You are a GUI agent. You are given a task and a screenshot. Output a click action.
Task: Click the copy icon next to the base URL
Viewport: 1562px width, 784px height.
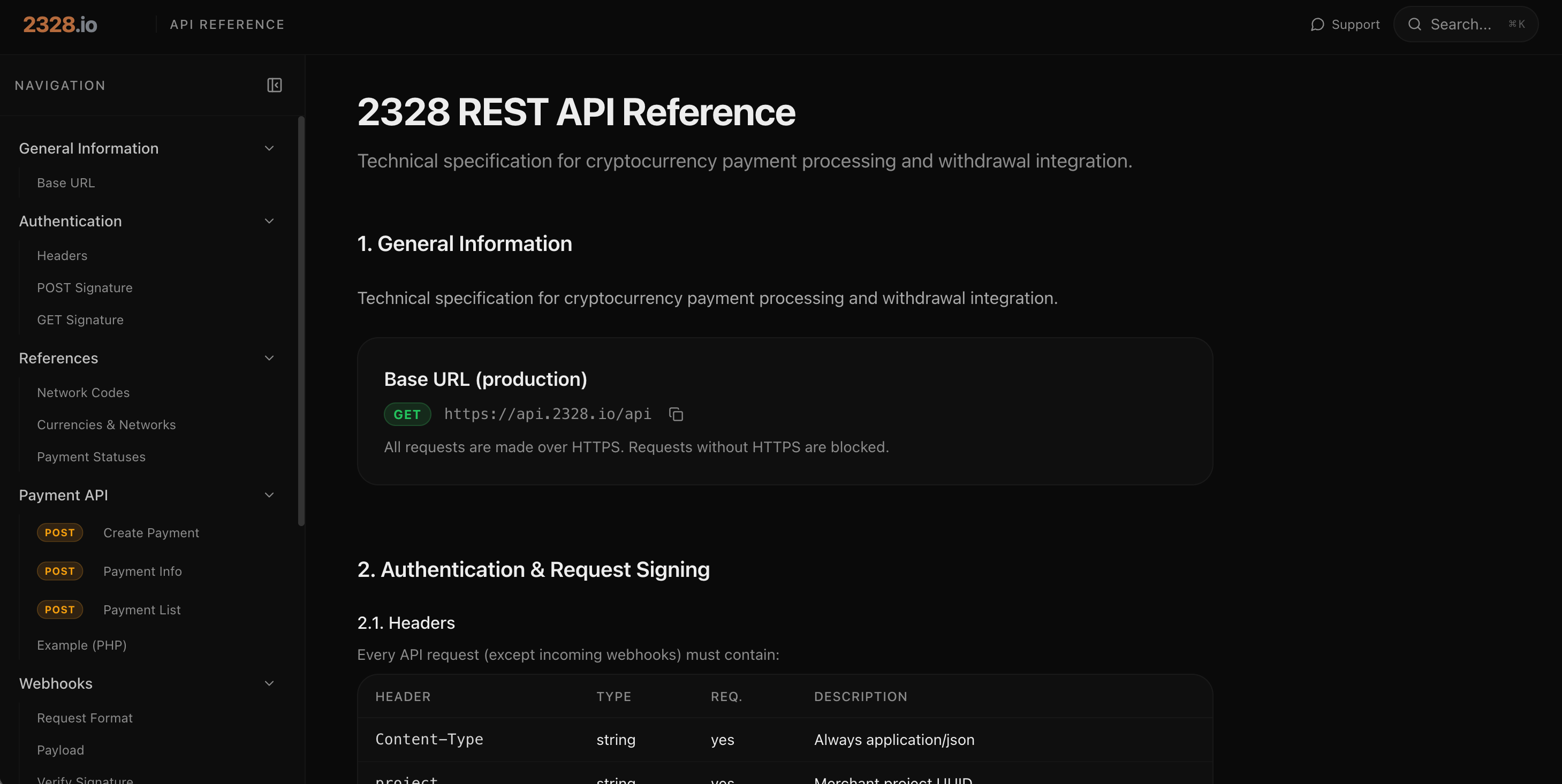point(676,415)
